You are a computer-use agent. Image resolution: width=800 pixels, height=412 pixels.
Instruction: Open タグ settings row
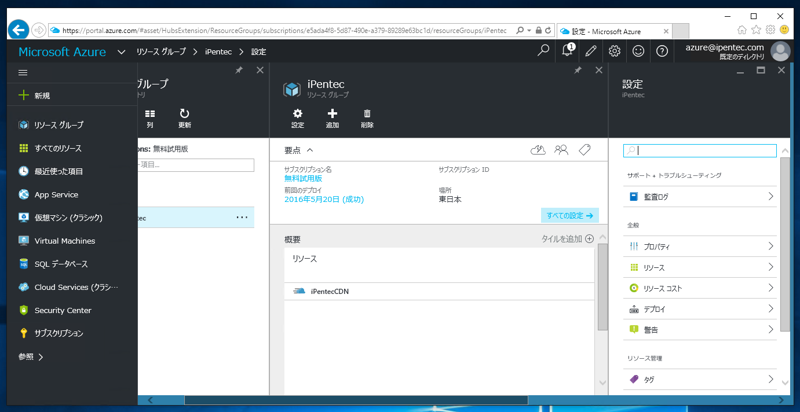click(x=700, y=379)
